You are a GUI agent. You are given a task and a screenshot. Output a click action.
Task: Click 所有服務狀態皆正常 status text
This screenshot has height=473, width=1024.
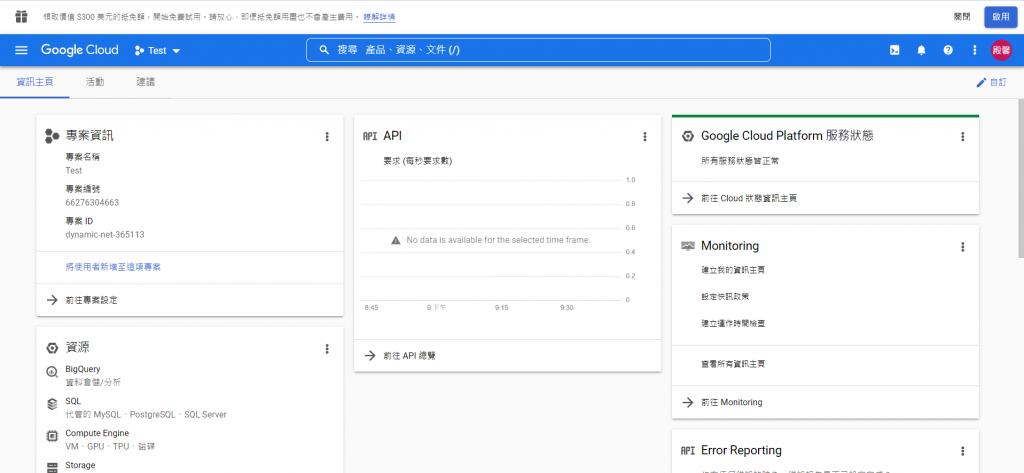739,159
